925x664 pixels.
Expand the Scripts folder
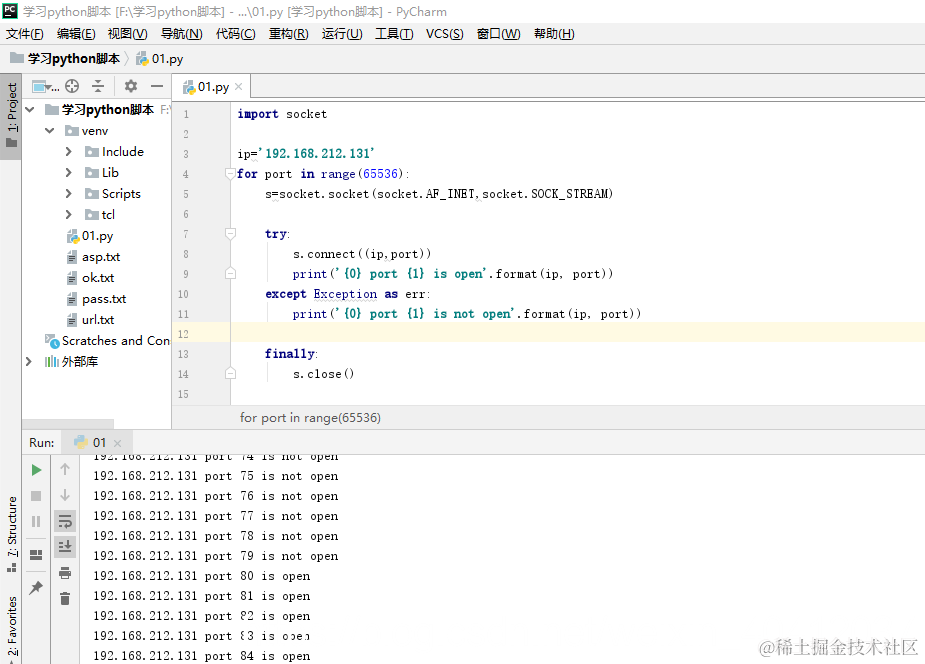click(x=68, y=193)
